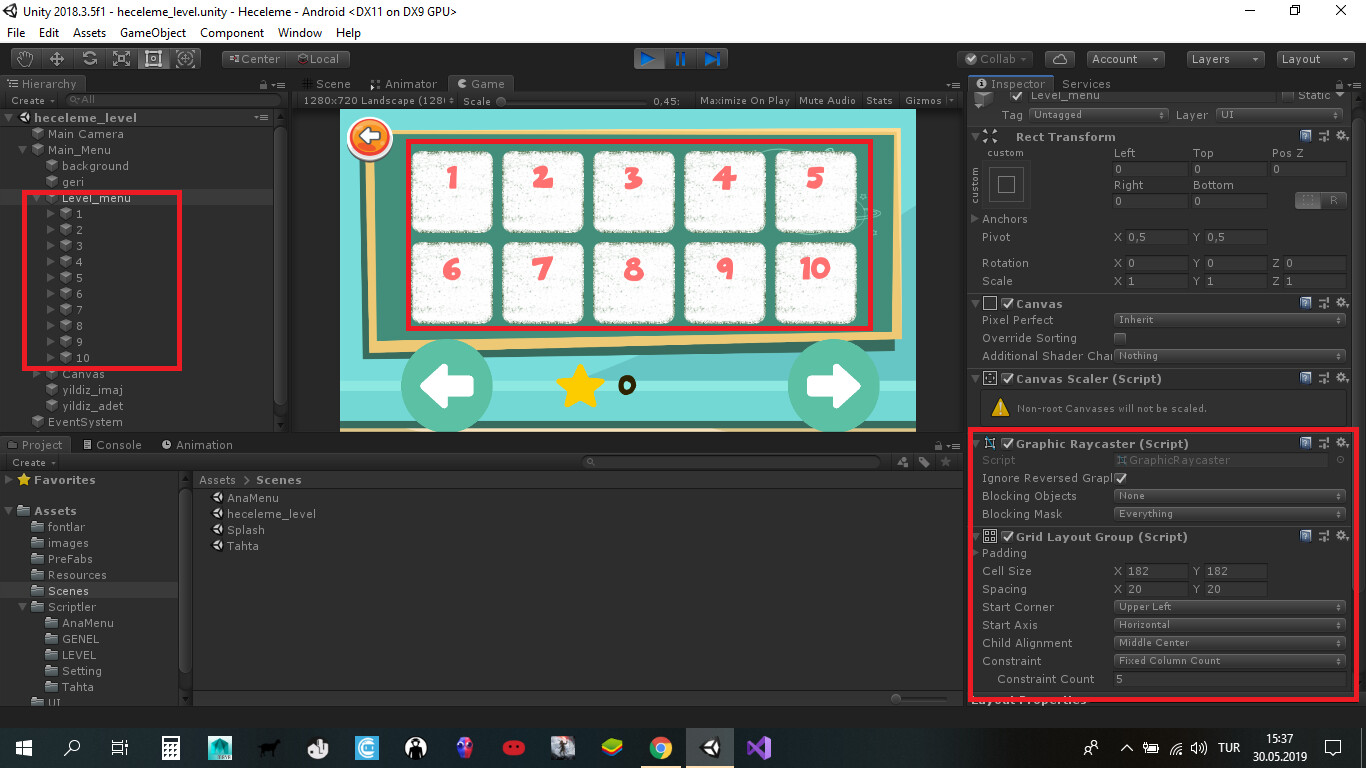Click the Step frame button
The height and width of the screenshot is (768, 1366).
click(x=712, y=59)
